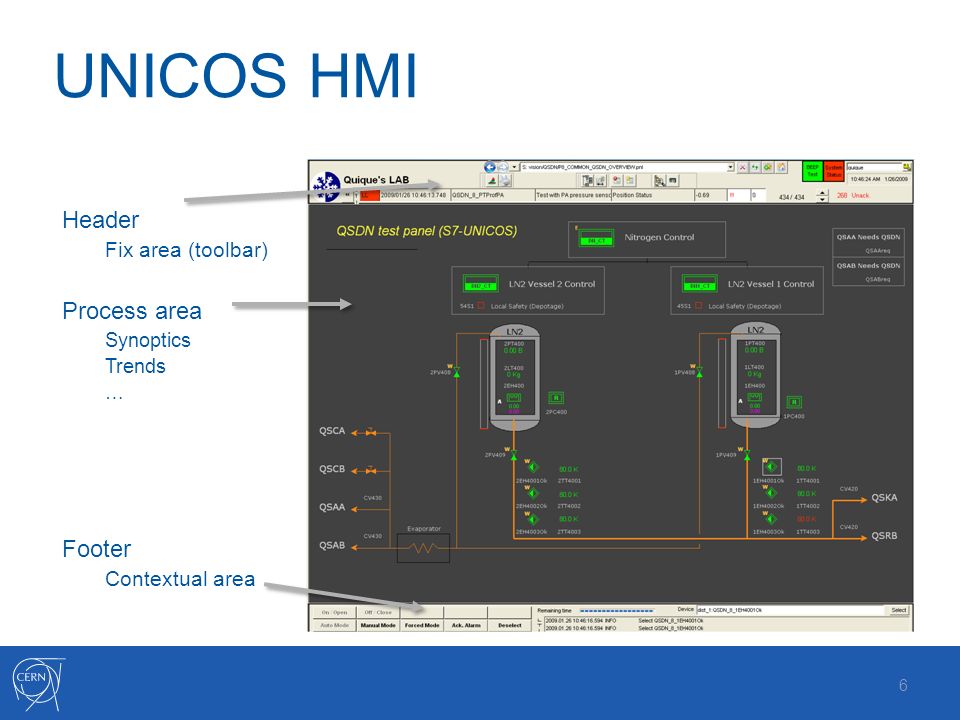The image size is (960, 720).
Task: Select valve 2PV409
Action: (513, 455)
